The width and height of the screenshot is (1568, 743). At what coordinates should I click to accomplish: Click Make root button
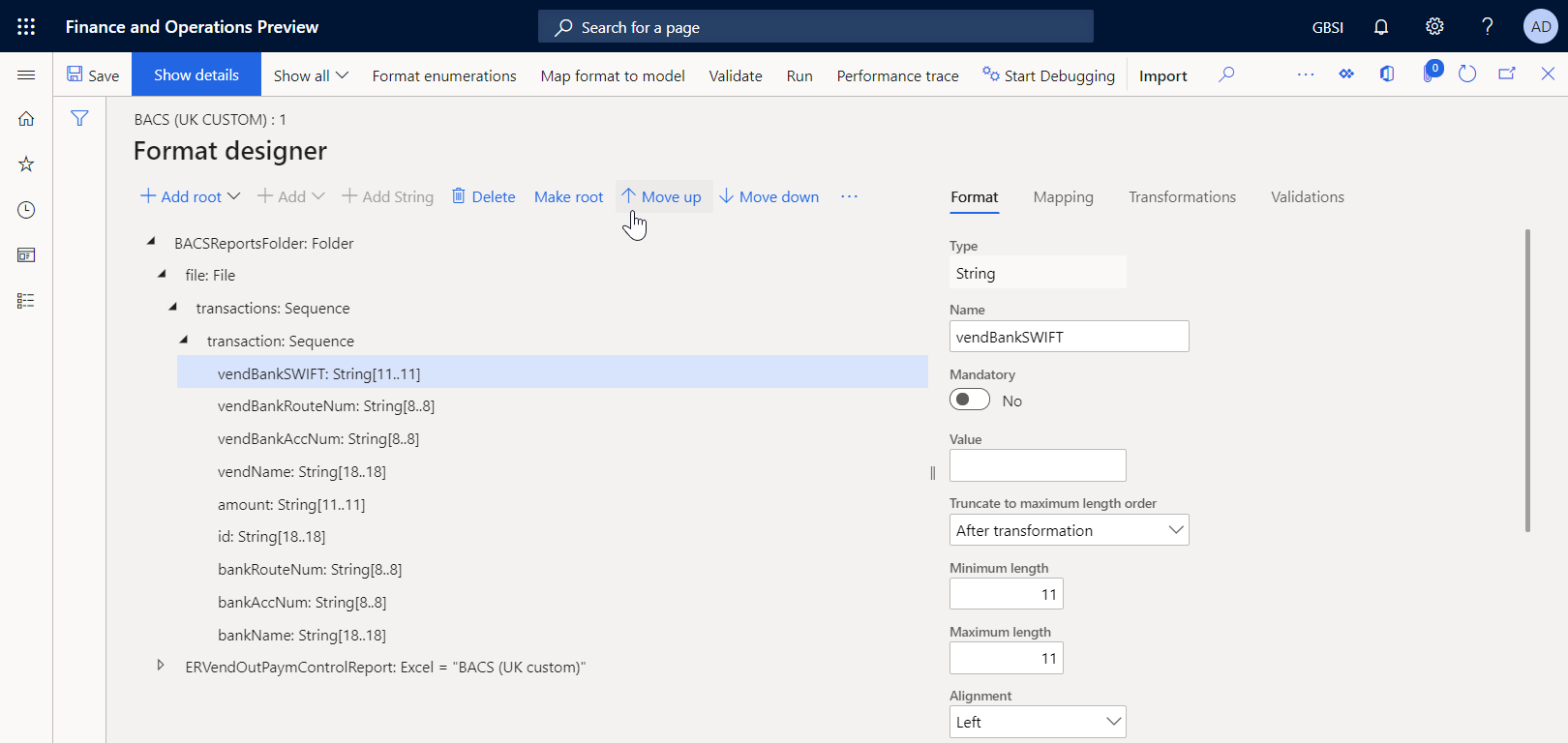click(568, 196)
